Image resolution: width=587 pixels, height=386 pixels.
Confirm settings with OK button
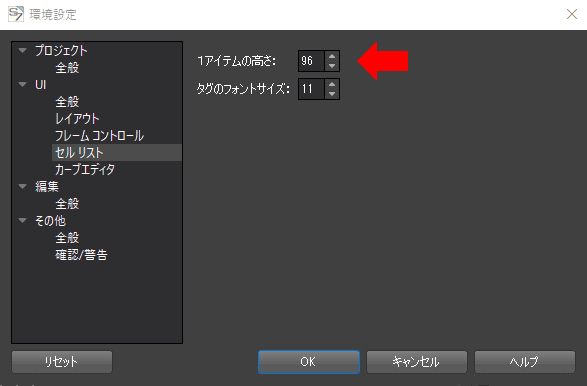[309, 362]
